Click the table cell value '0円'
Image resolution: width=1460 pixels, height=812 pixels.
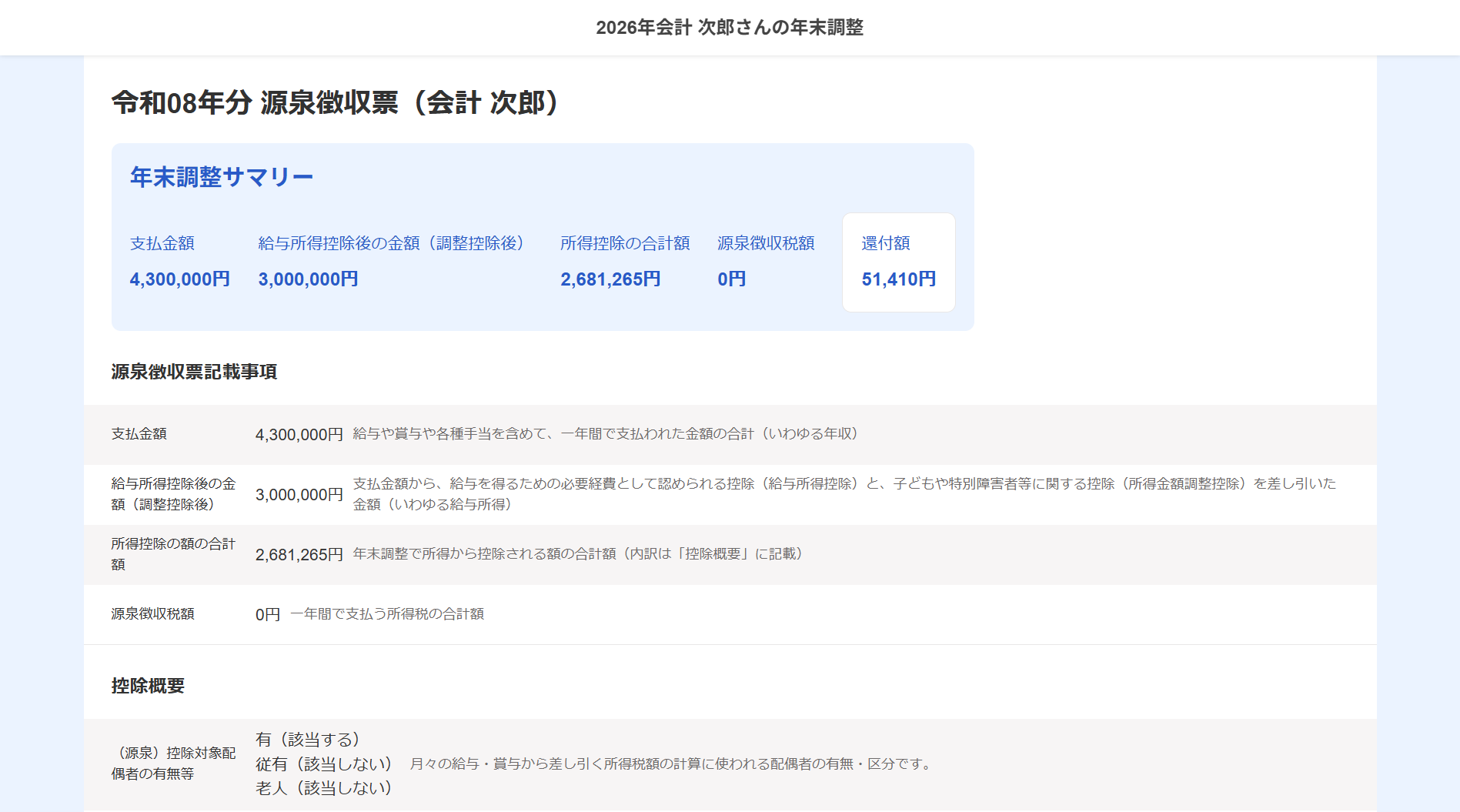[x=268, y=615]
